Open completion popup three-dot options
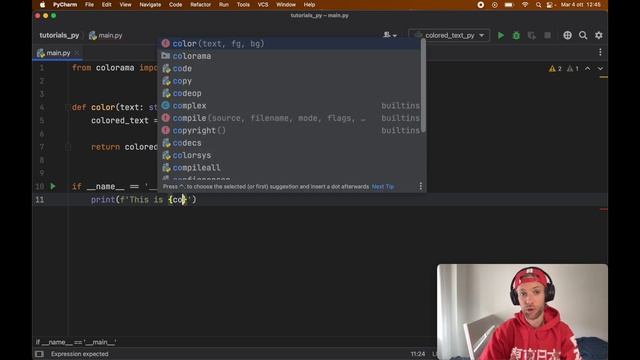640x360 pixels. pos(420,186)
